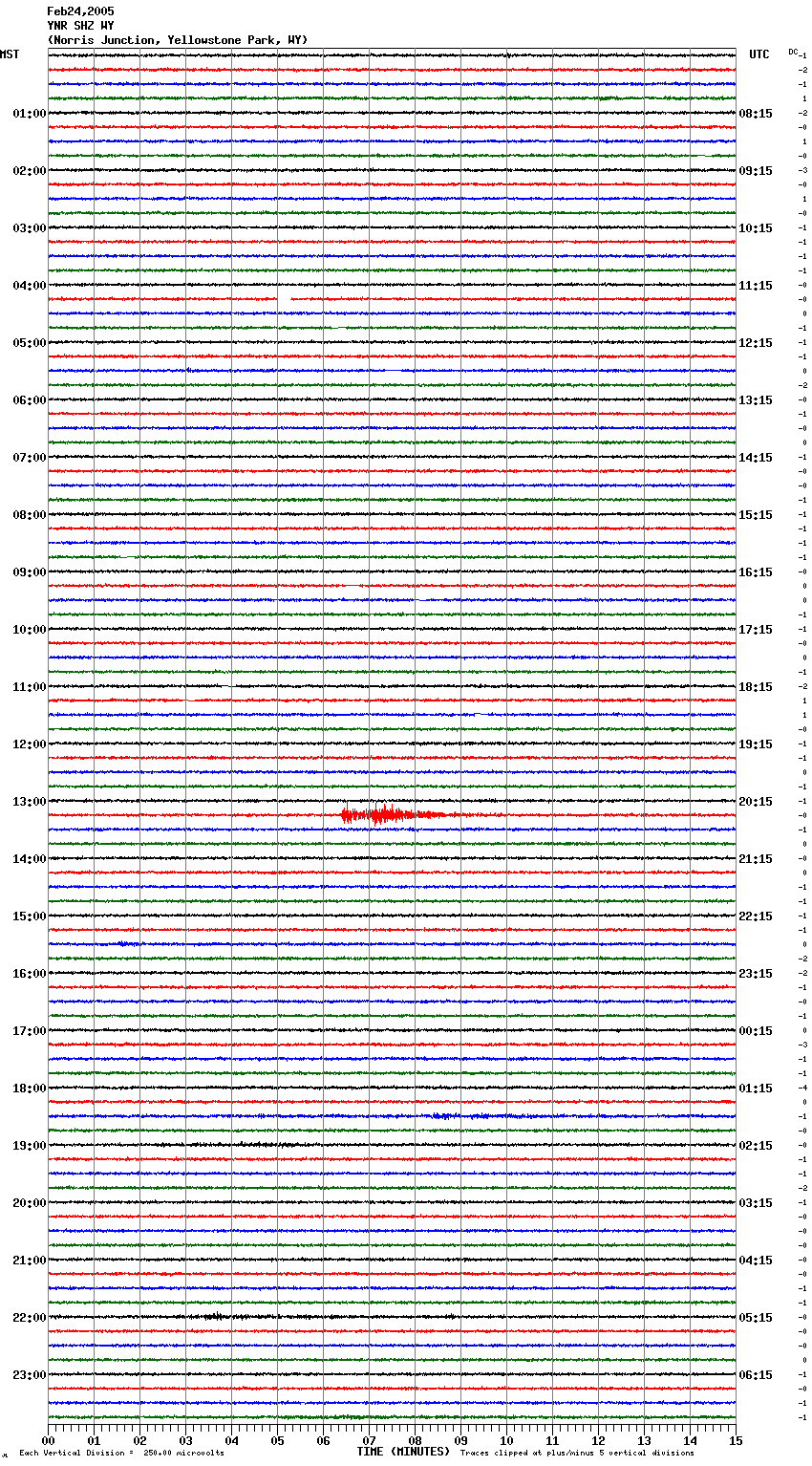Select the 23:00 MST time label
The image size is (812, 1466).
[29, 1375]
